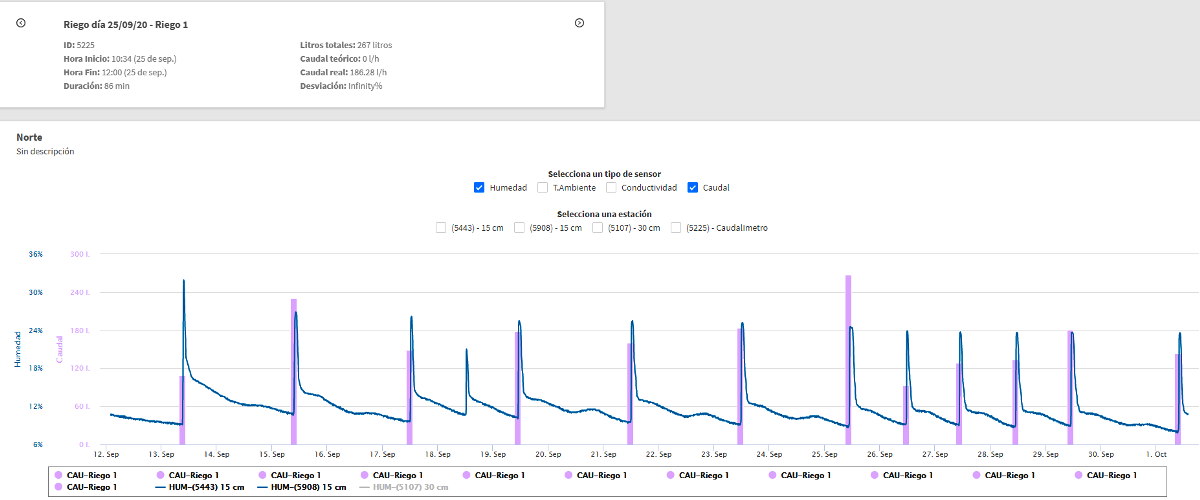This screenshot has height=500, width=1200.
Task: Show the greyed HUM-(5107) 30 cm series
Action: point(403,487)
